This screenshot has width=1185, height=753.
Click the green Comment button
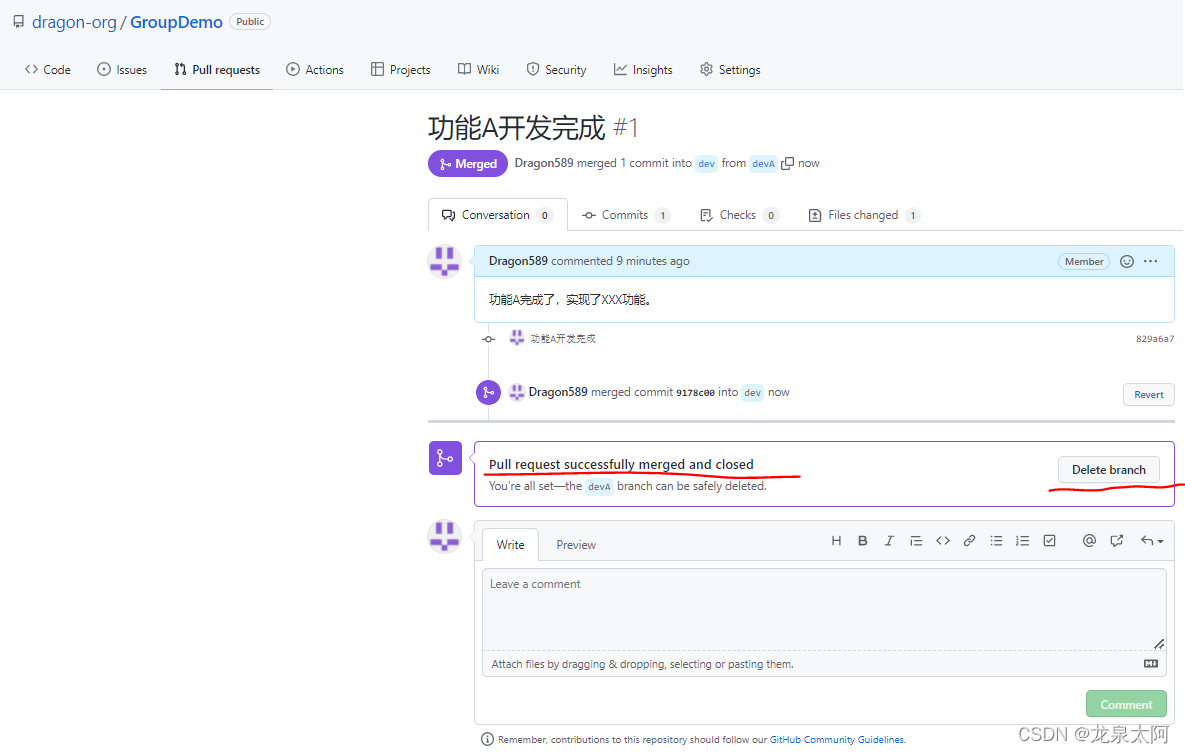(x=1126, y=704)
